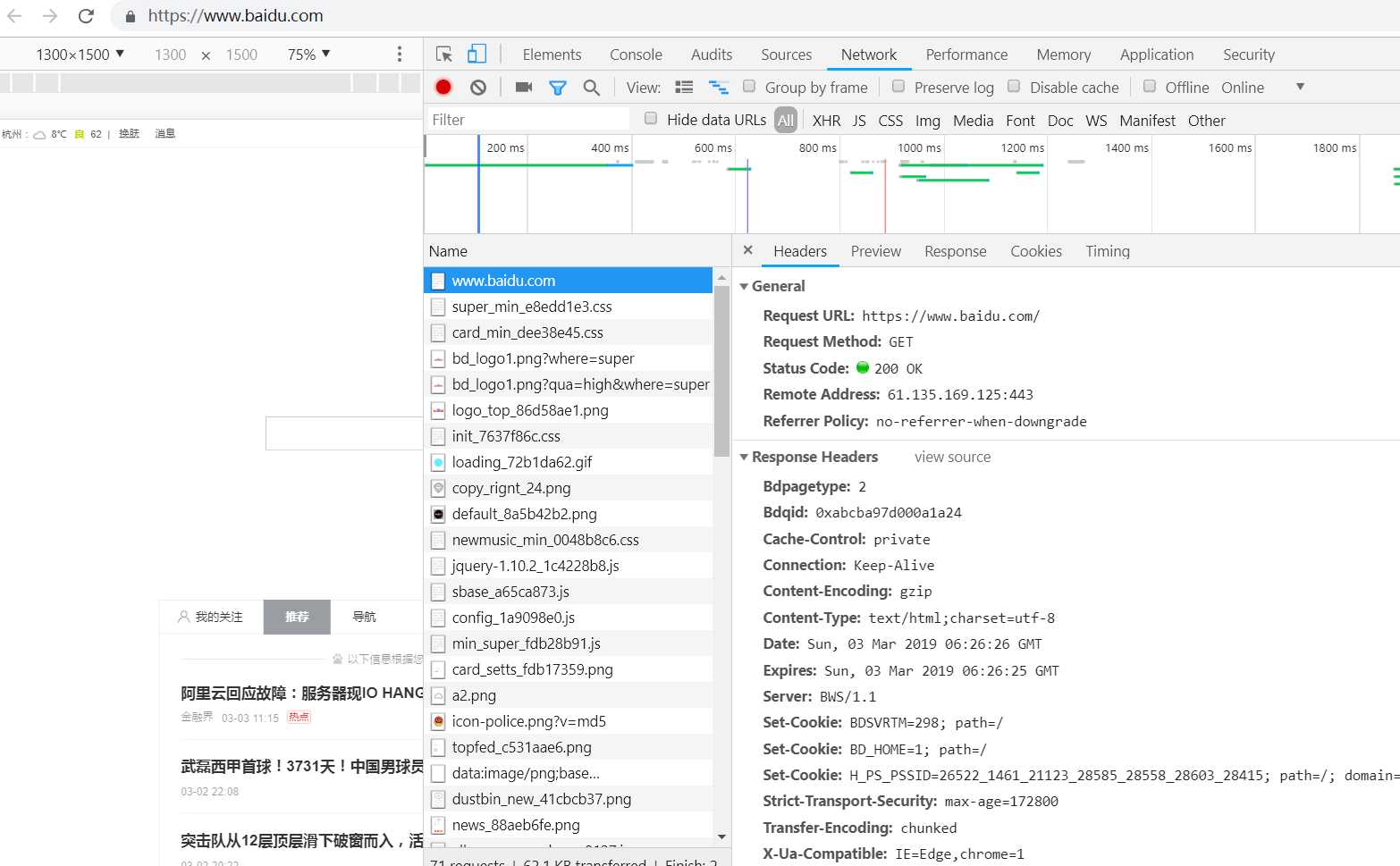Select the 推荐 tab on Baidu page
Viewport: 1400px width, 866px height.
pyautogui.click(x=297, y=617)
